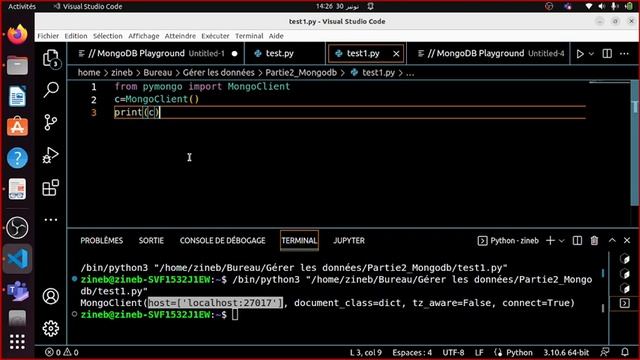Open the Terminal menu

[x=249, y=36]
